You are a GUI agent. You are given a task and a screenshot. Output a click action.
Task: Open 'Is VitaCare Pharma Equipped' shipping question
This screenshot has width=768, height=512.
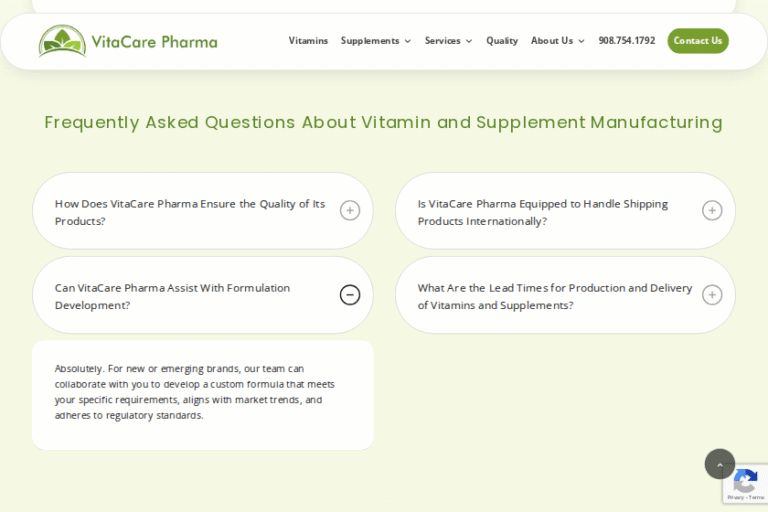tap(543, 212)
